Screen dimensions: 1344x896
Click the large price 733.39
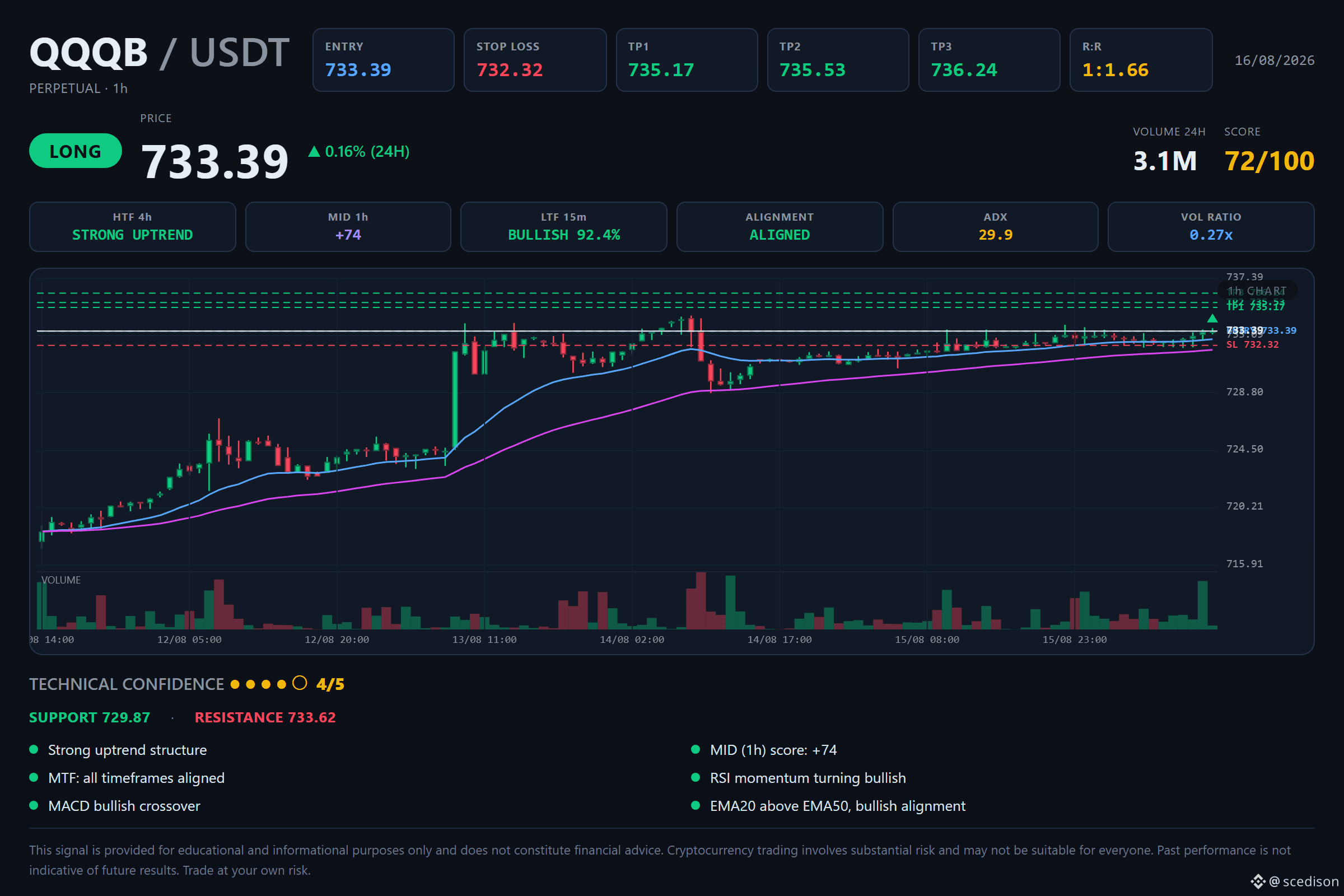215,162
